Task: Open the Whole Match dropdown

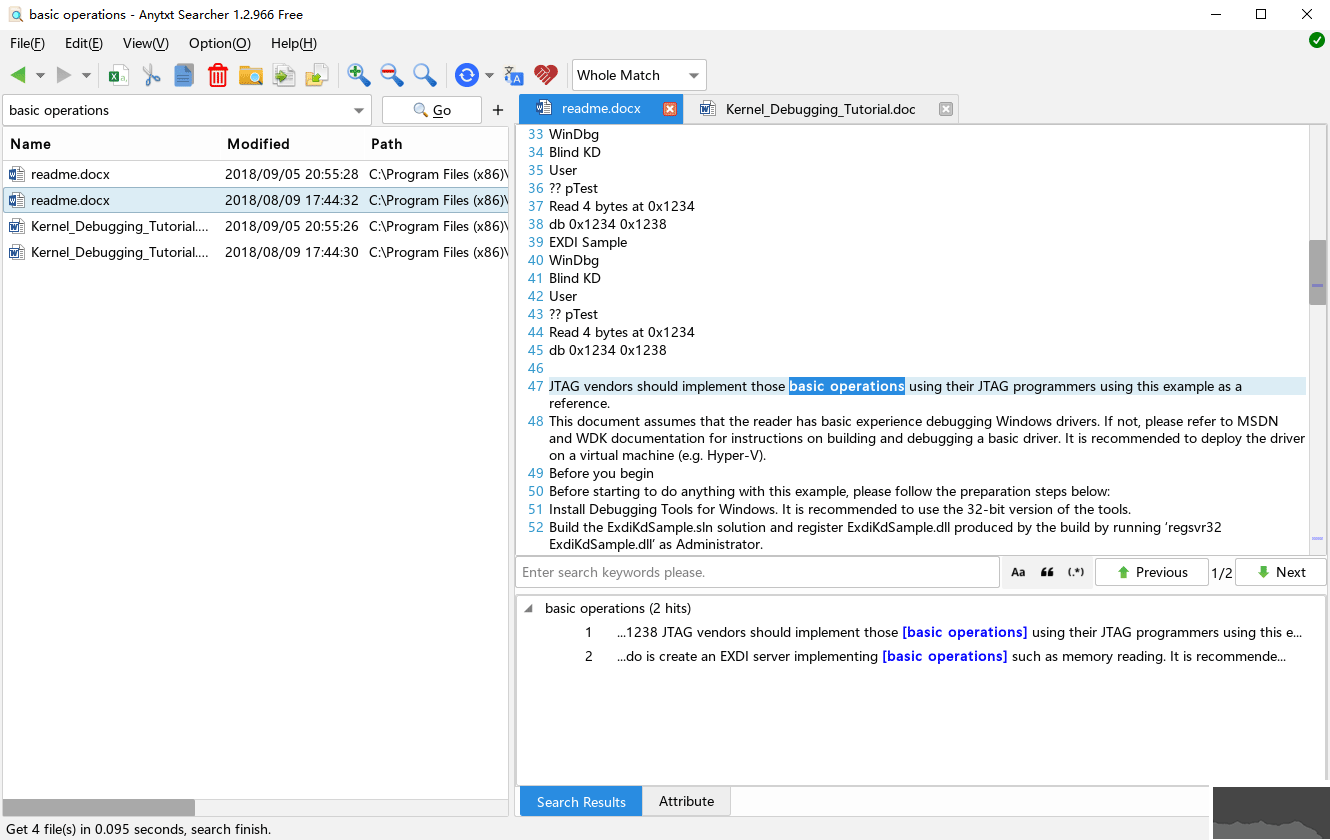Action: coord(638,74)
